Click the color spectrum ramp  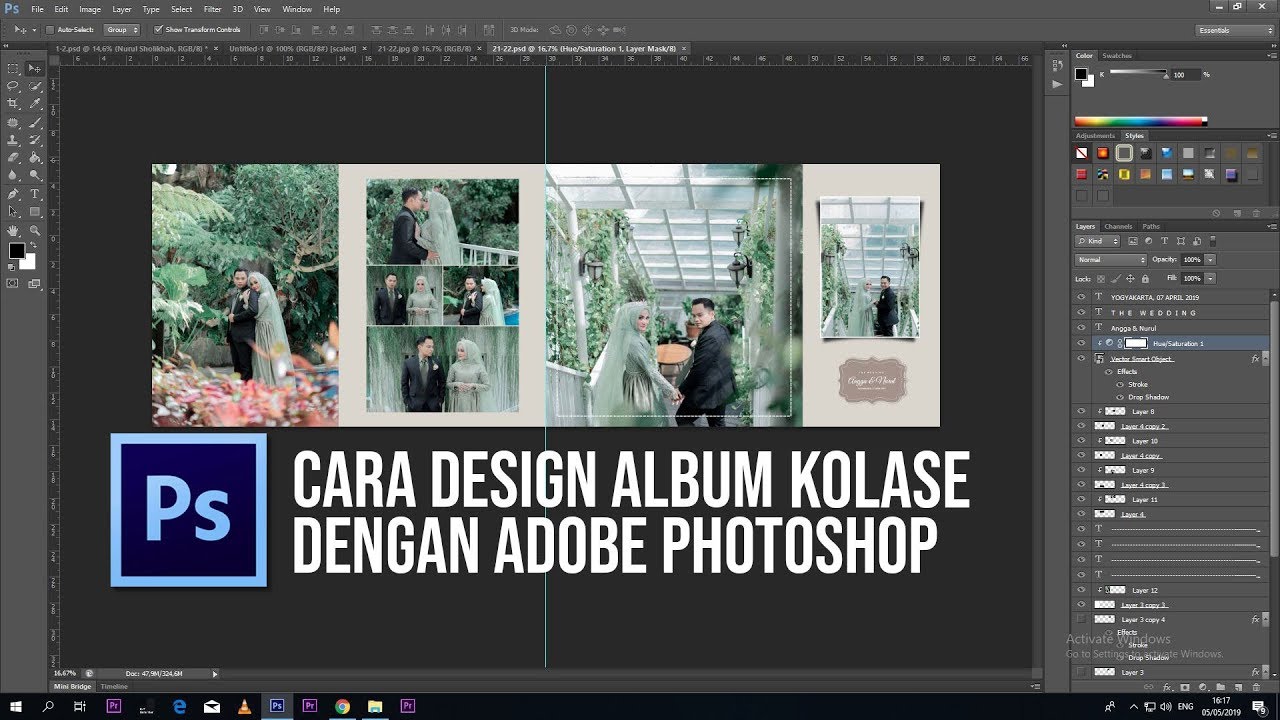pyautogui.click(x=1140, y=121)
